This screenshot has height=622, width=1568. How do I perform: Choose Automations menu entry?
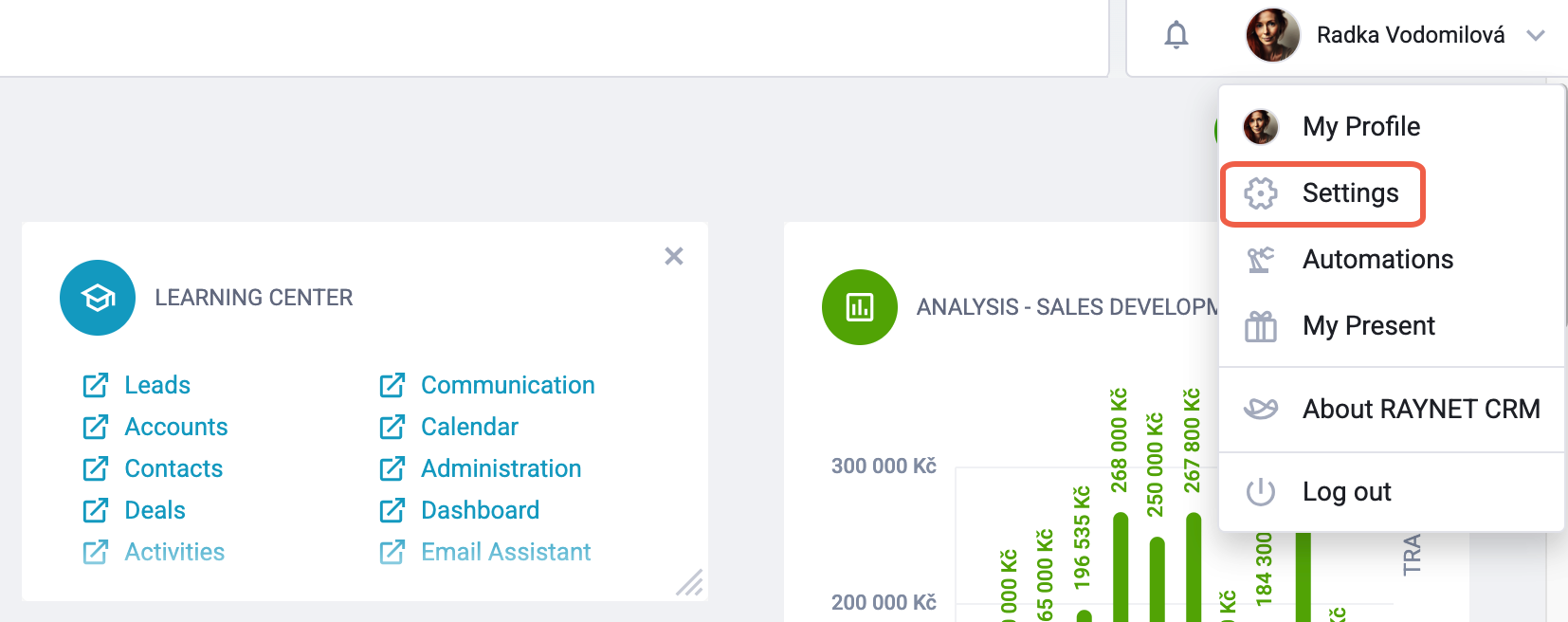(1377, 260)
